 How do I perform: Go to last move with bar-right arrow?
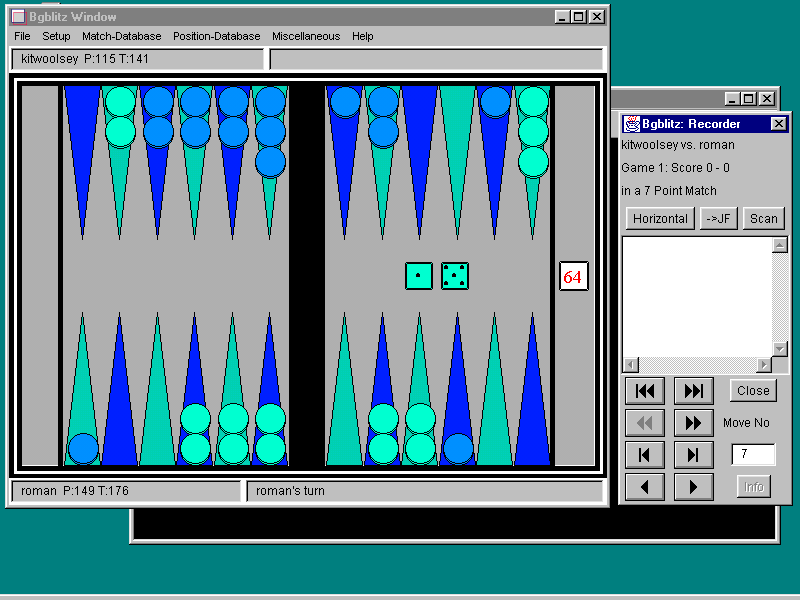point(693,455)
